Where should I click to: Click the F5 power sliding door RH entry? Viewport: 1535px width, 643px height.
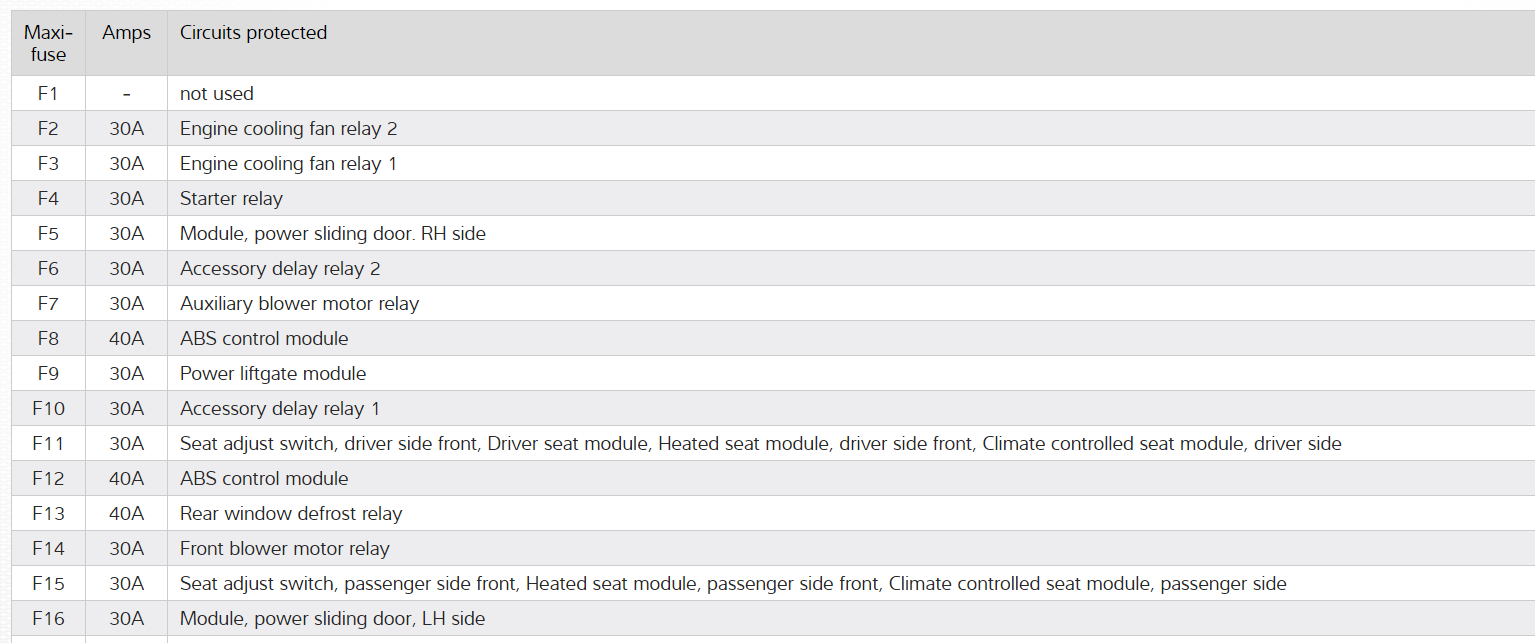click(332, 234)
